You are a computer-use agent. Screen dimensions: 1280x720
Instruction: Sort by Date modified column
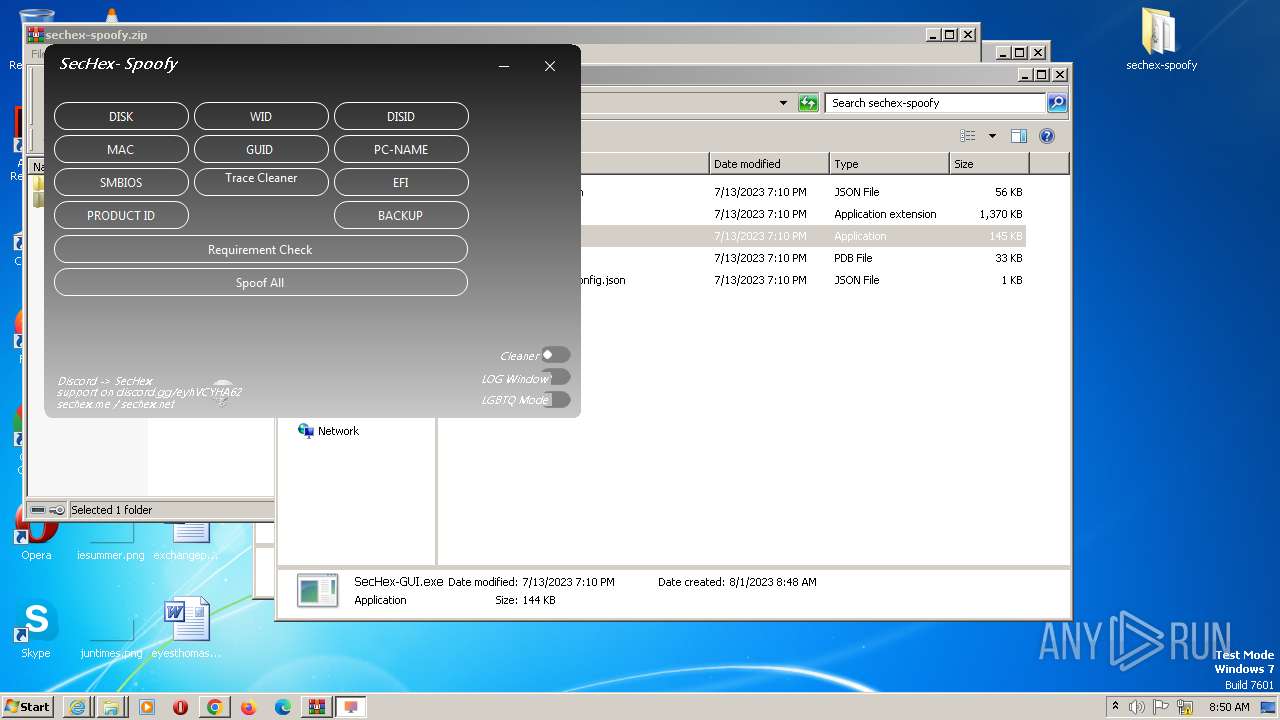pyautogui.click(x=769, y=164)
